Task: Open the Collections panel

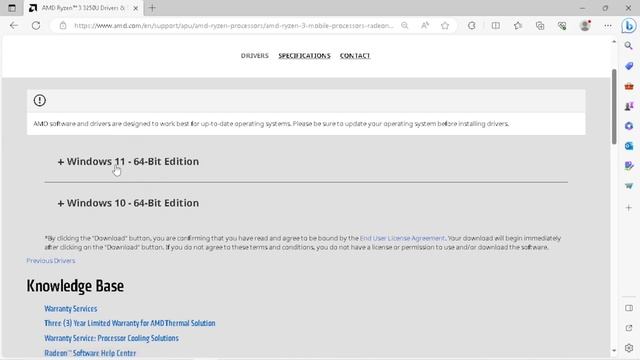Action: [540, 25]
